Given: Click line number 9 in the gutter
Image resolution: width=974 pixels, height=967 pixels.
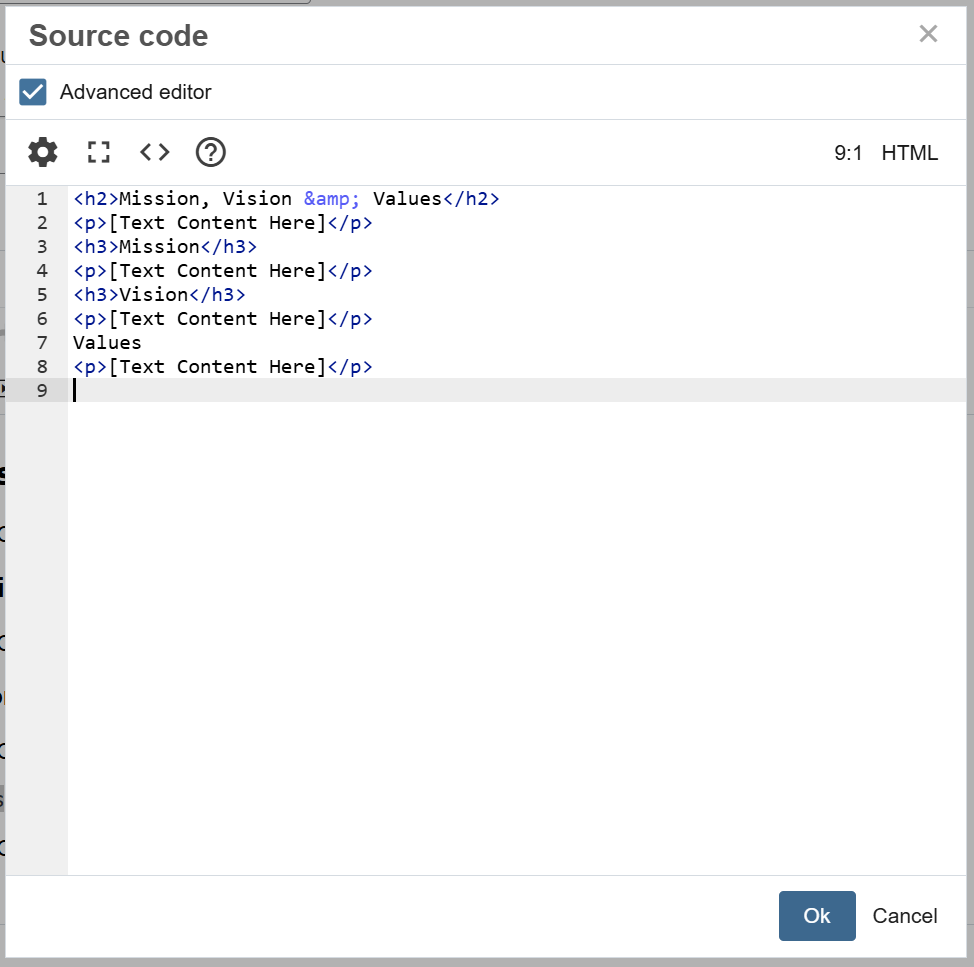Looking at the screenshot, I should (x=42, y=391).
